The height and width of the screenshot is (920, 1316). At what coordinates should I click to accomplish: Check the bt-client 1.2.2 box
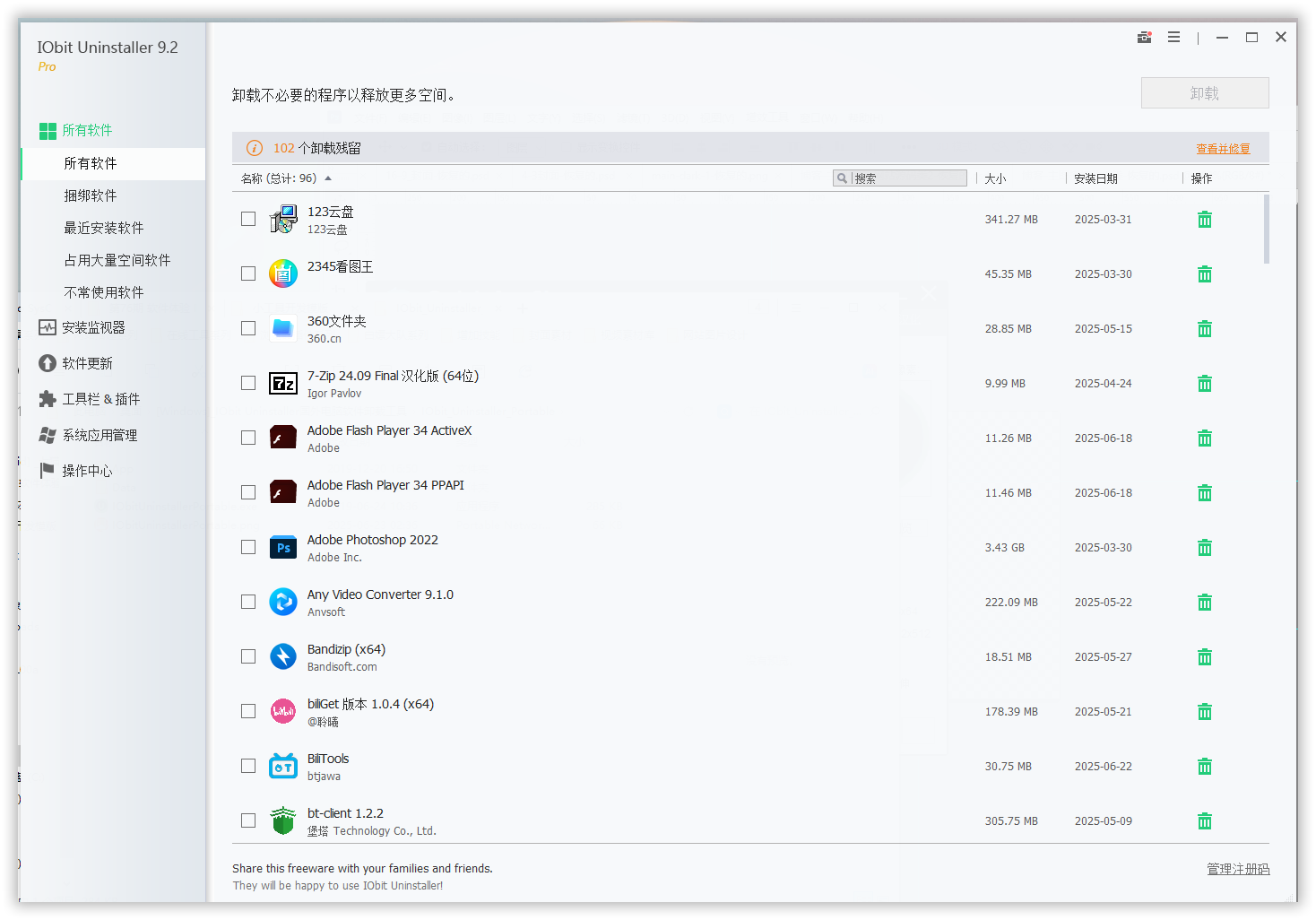248,820
